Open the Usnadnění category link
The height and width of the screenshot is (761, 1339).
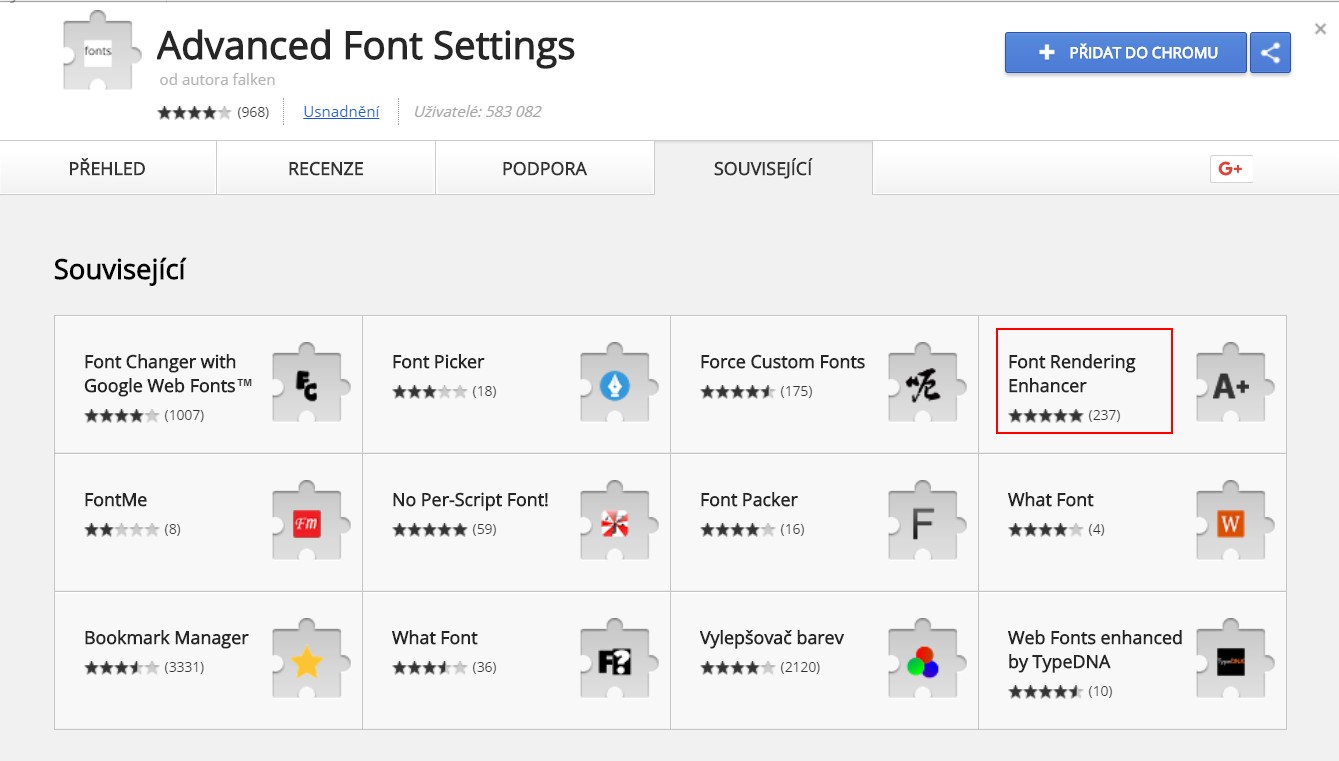pos(341,112)
